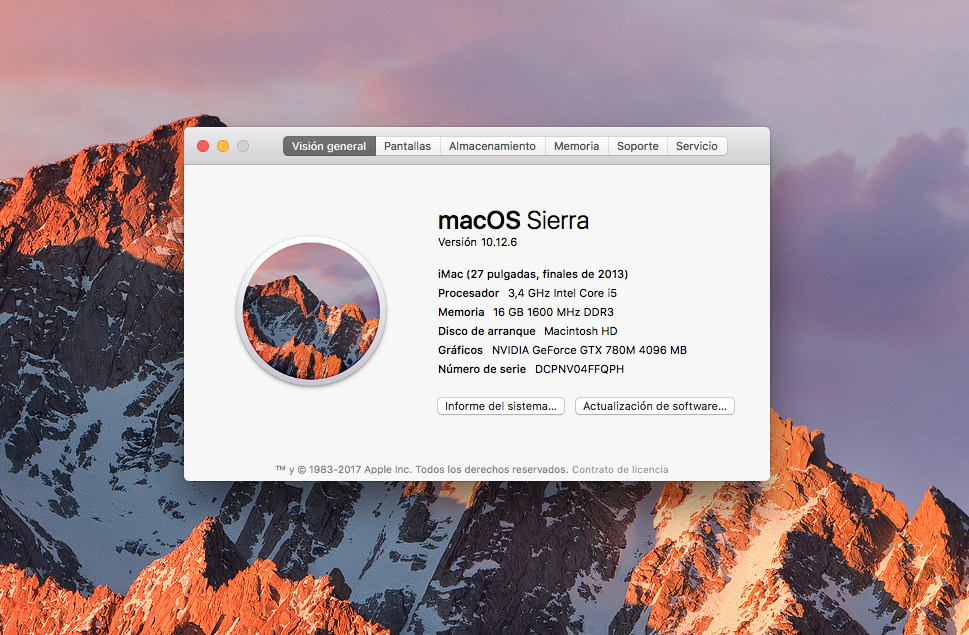Go to the Memoria tab
969x635 pixels.
577,146
